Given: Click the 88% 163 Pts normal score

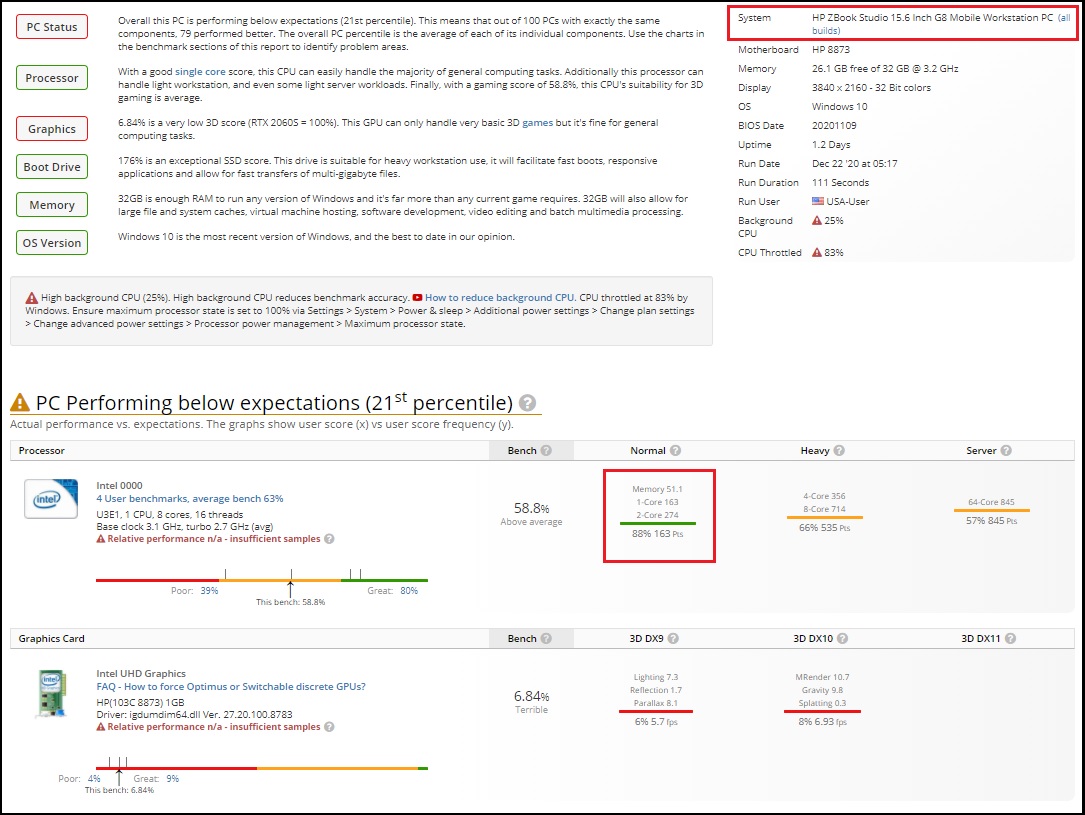Looking at the screenshot, I should 657,534.
